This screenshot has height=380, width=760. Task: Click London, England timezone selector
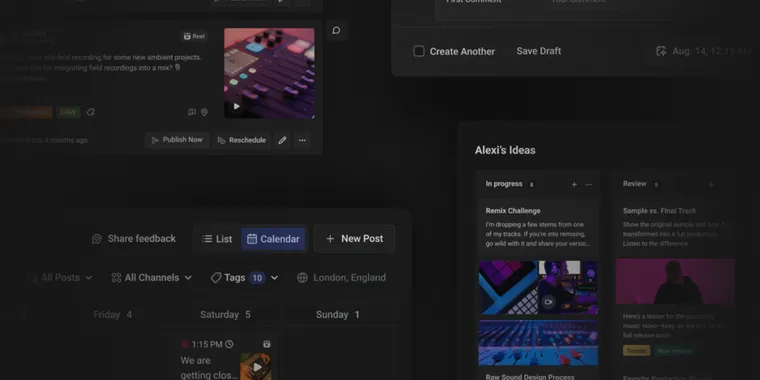pyautogui.click(x=342, y=278)
